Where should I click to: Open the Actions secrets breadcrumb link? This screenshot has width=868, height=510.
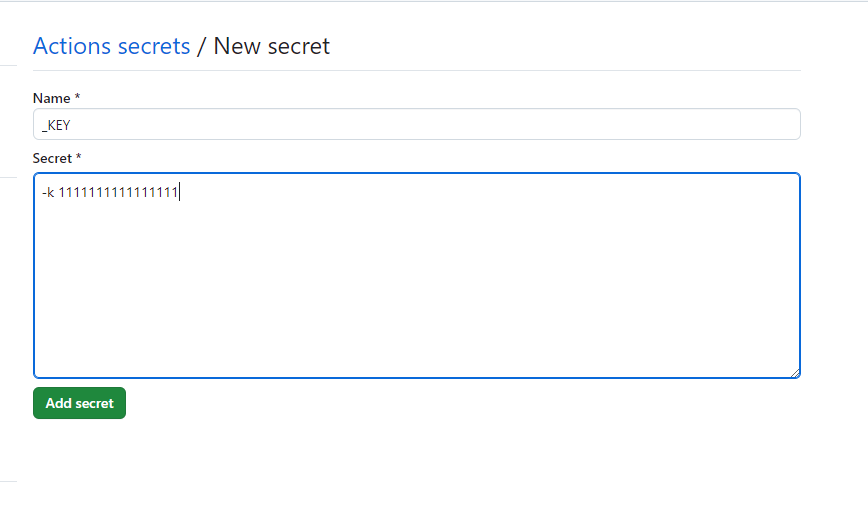coord(111,46)
